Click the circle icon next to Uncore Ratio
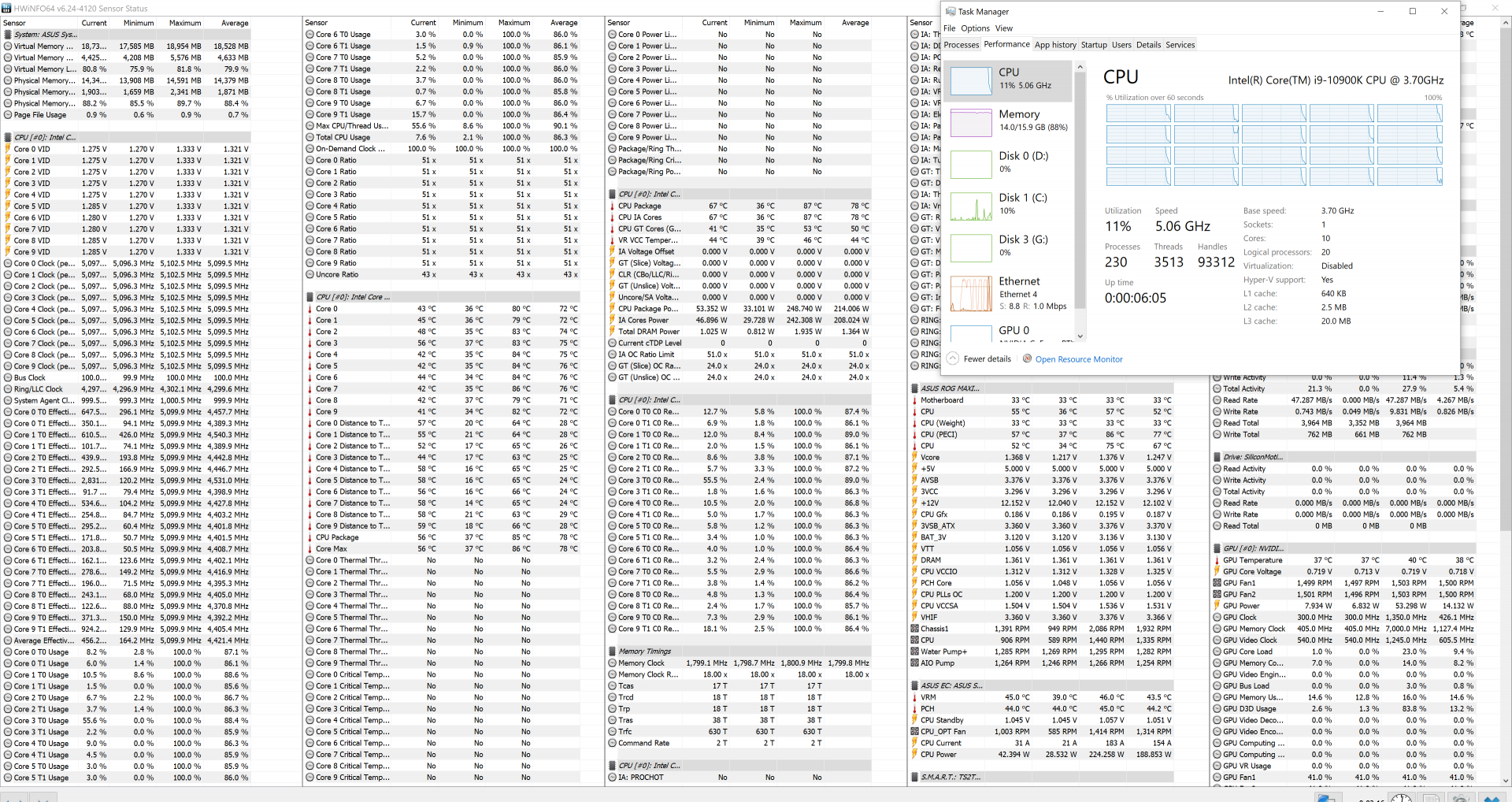Image resolution: width=1512 pixels, height=802 pixels. [310, 274]
